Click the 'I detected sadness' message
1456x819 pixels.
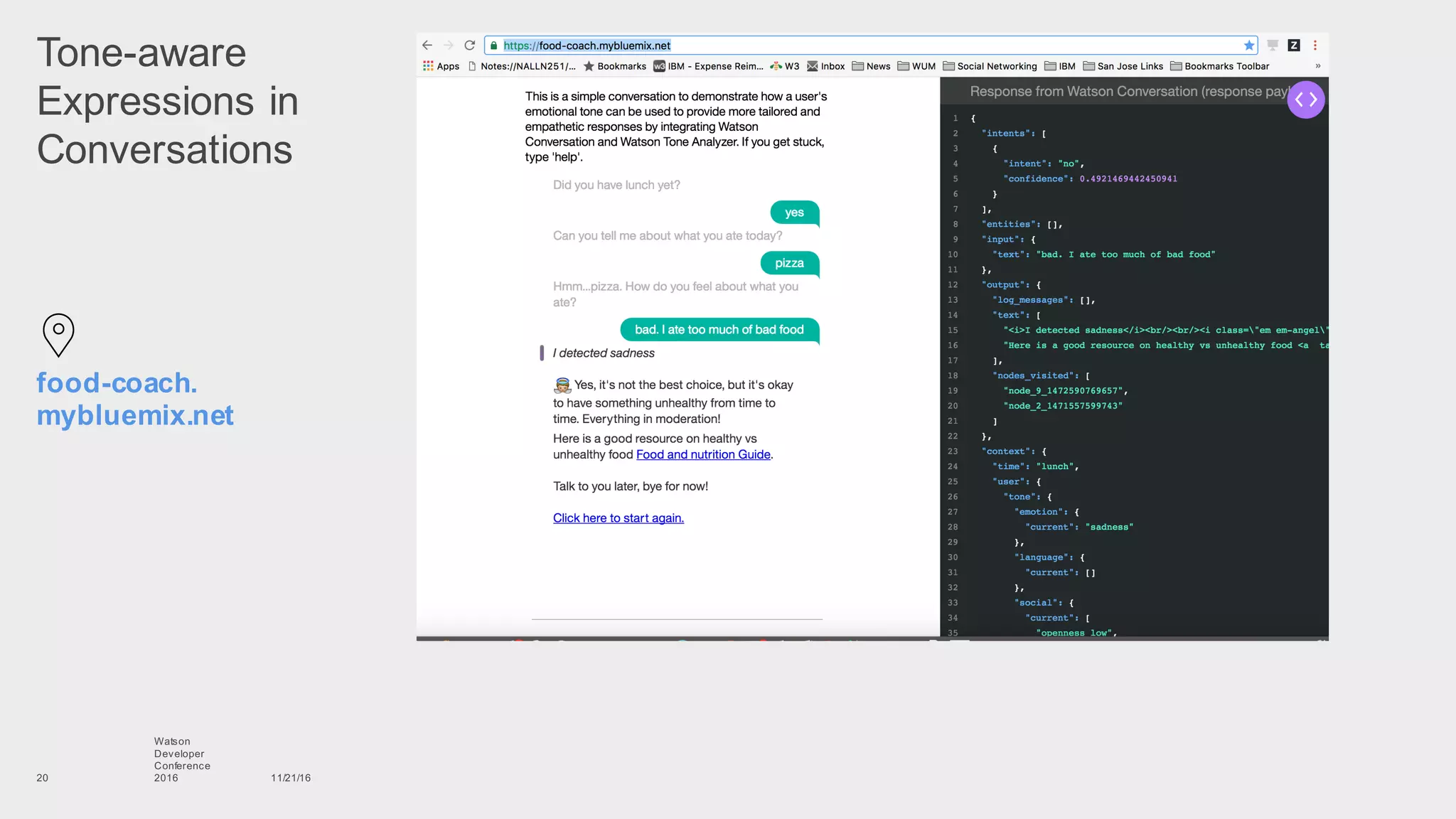604,353
